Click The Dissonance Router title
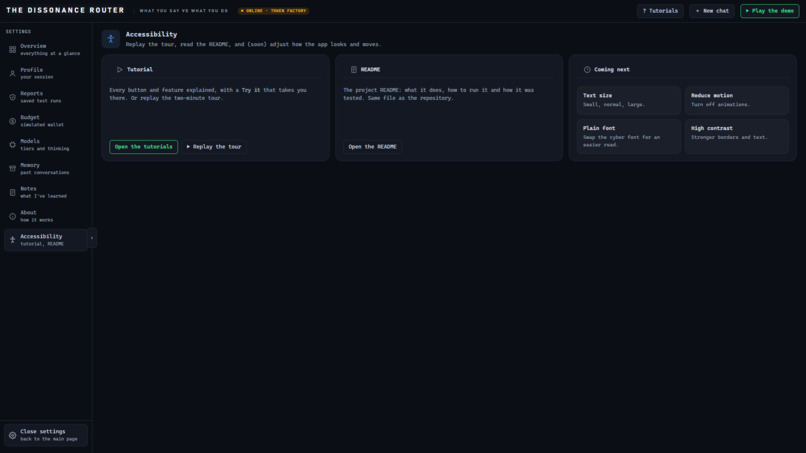 (x=65, y=10)
